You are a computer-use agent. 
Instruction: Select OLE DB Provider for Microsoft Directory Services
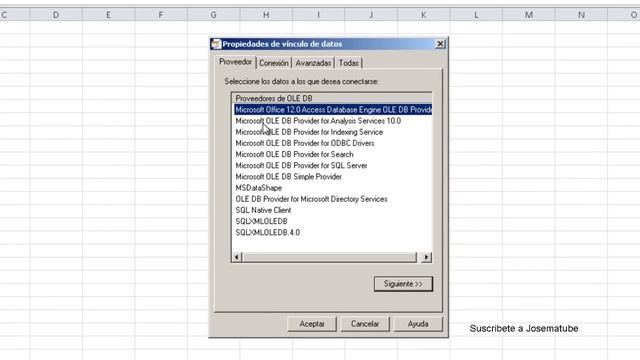tap(311, 199)
